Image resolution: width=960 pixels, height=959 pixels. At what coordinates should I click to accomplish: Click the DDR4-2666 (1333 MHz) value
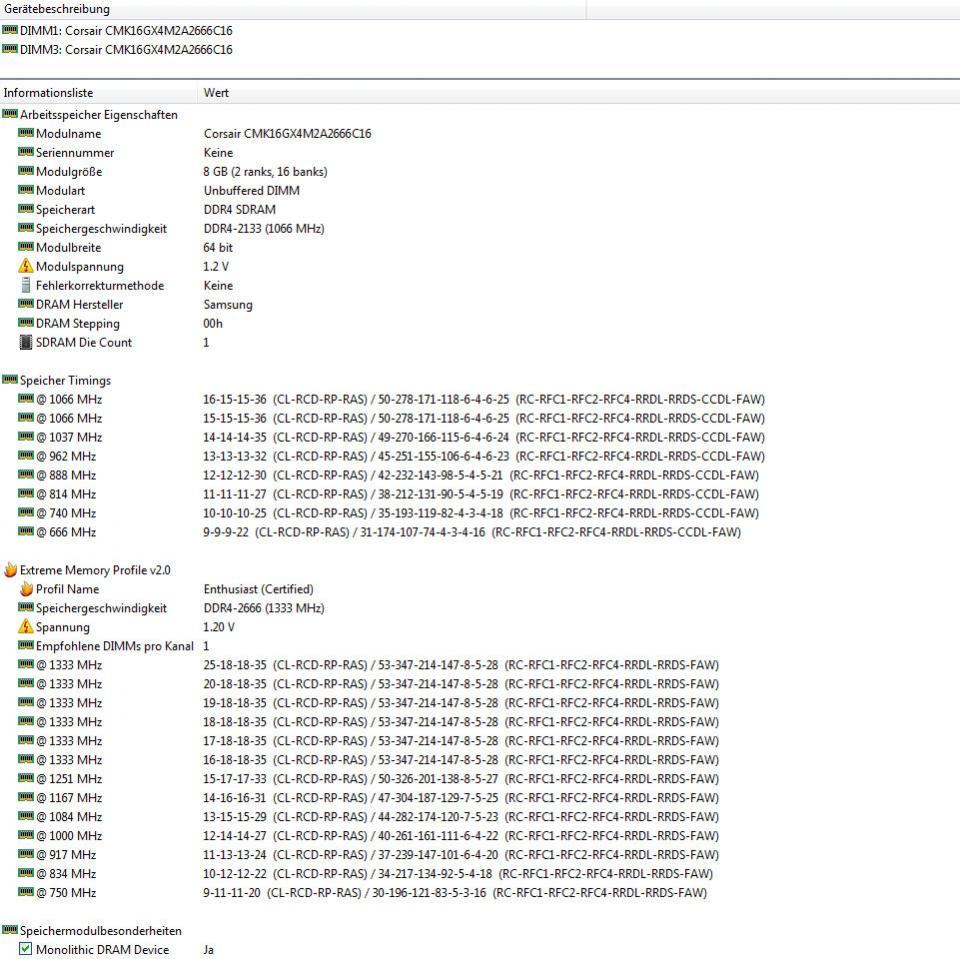click(264, 608)
